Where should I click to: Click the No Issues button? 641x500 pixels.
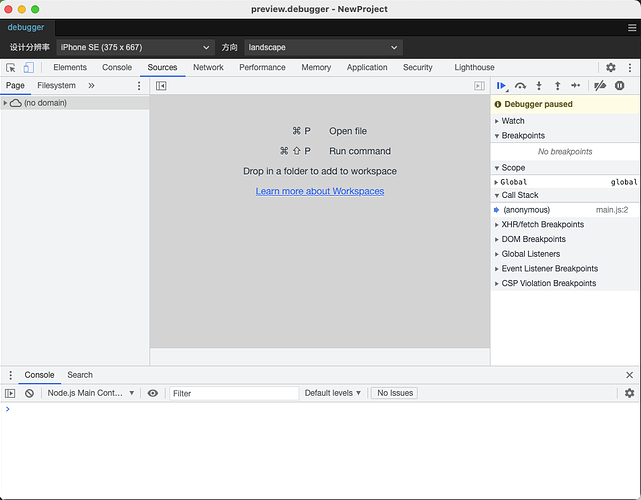pyautogui.click(x=394, y=393)
